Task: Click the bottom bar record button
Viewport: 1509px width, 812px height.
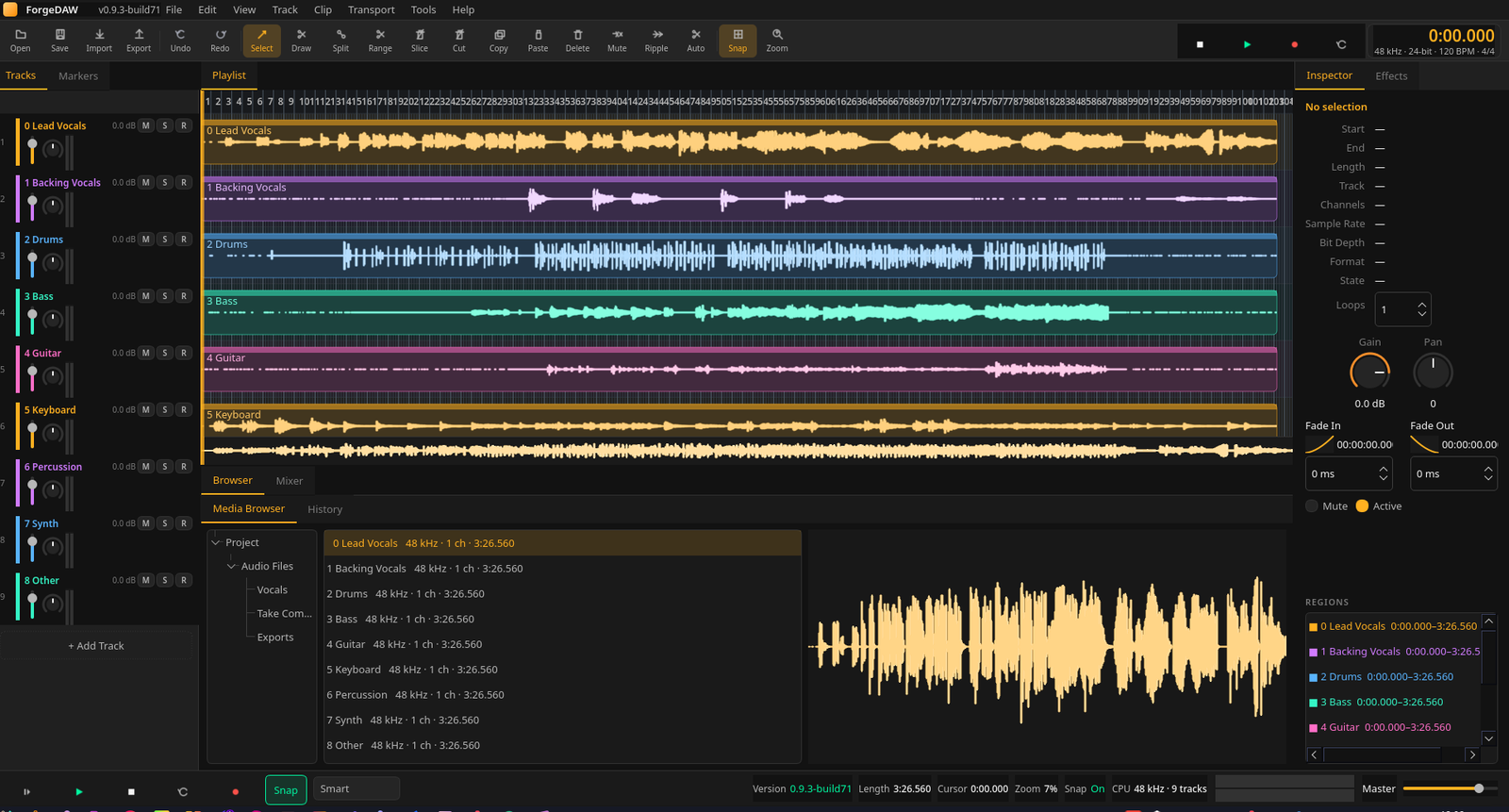Action: click(236, 791)
